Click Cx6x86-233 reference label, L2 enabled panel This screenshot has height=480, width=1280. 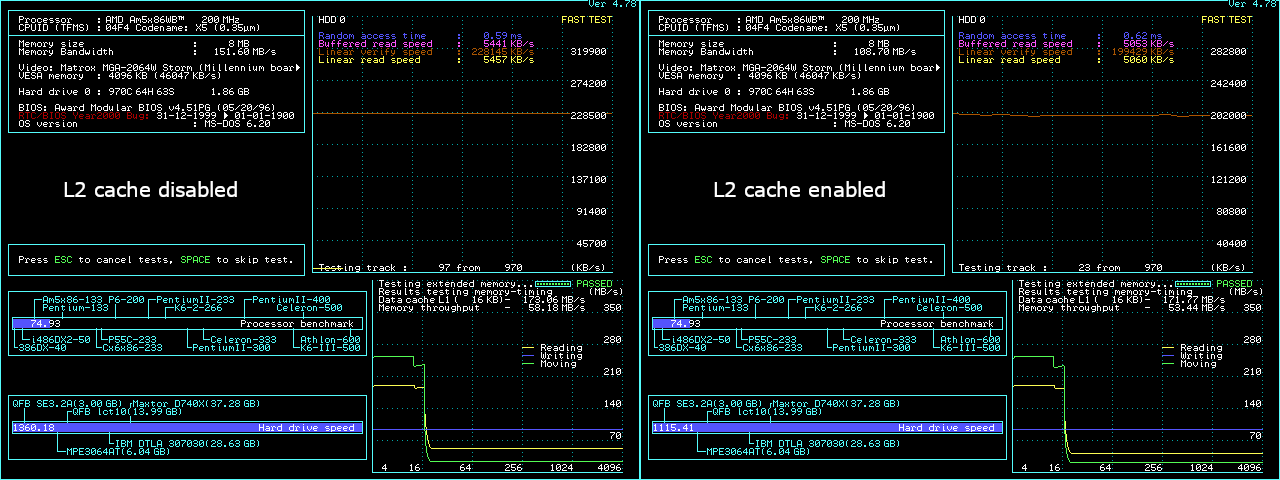[x=771, y=348]
